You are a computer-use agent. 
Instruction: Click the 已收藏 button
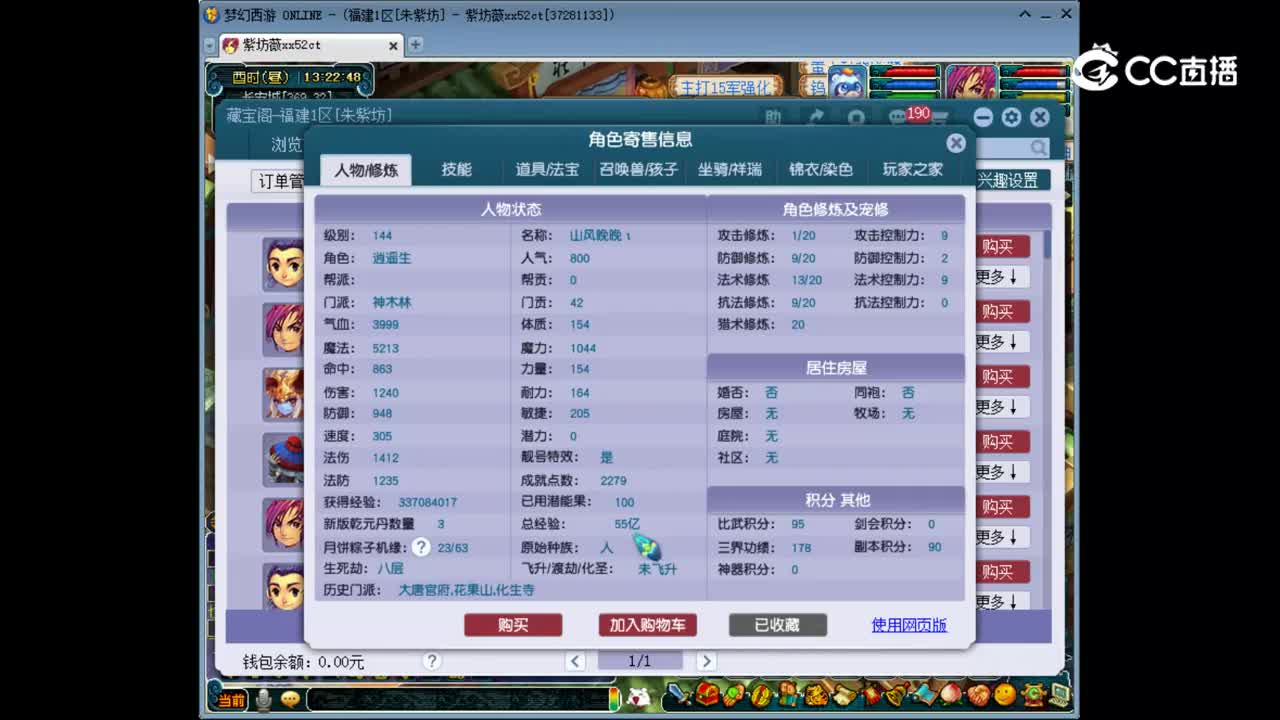coord(777,625)
